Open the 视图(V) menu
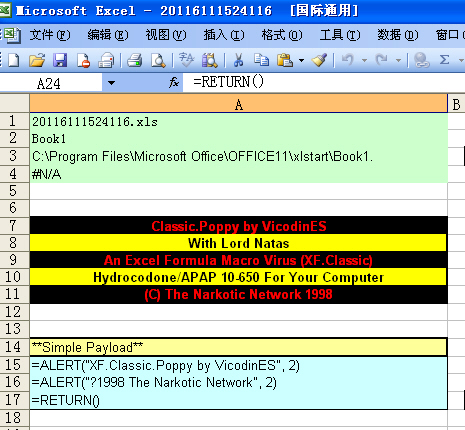This screenshot has height=430, width=465. [x=166, y=35]
